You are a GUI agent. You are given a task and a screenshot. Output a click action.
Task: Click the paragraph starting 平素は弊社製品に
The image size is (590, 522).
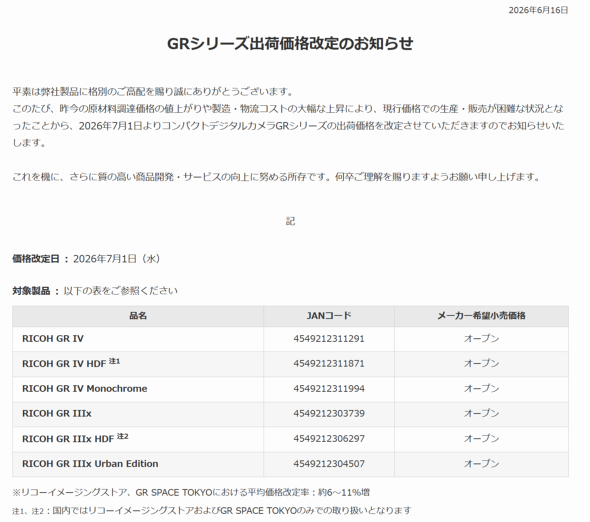(x=153, y=91)
